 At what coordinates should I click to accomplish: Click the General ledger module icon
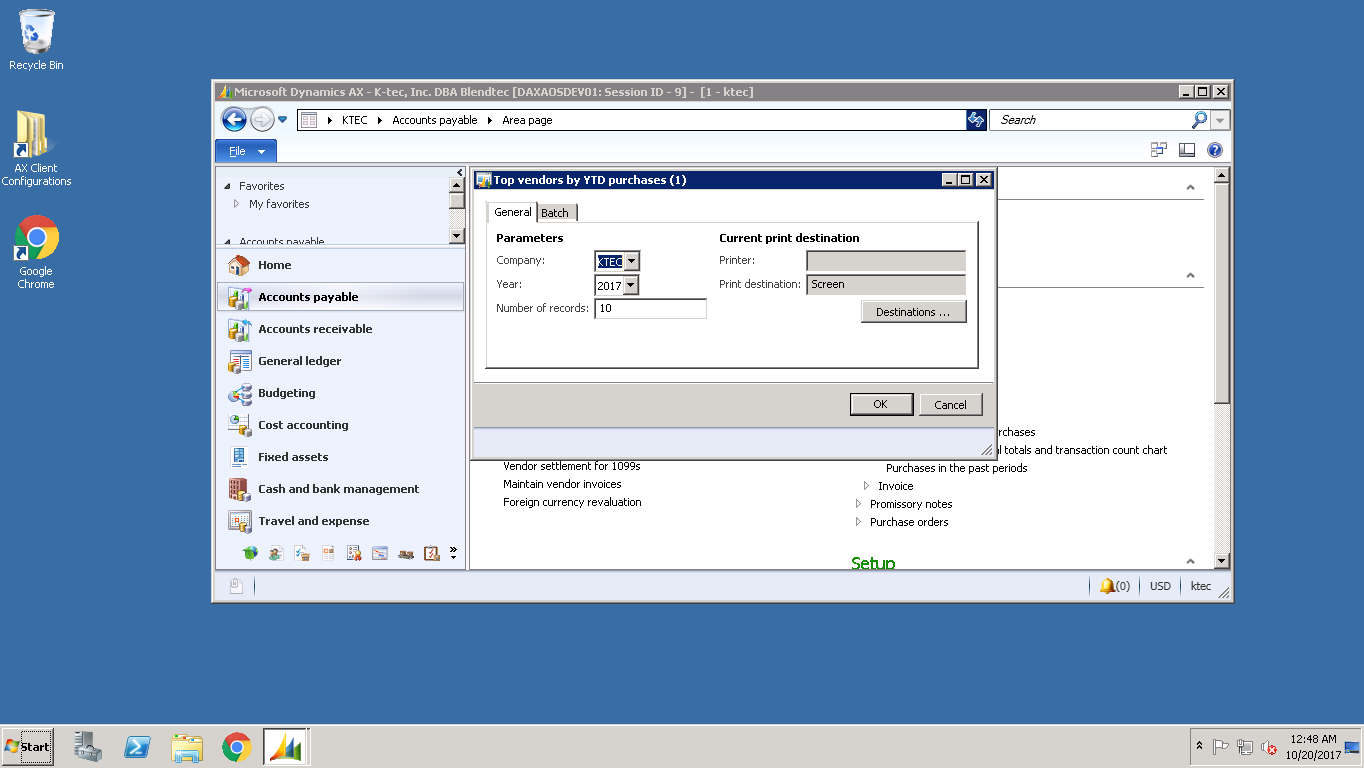(x=239, y=361)
